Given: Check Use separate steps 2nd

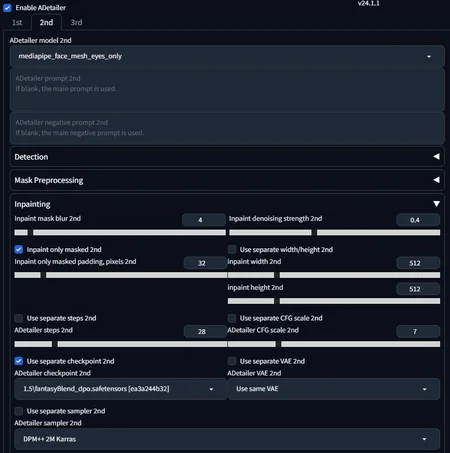Looking at the screenshot, I should click(x=19, y=318).
